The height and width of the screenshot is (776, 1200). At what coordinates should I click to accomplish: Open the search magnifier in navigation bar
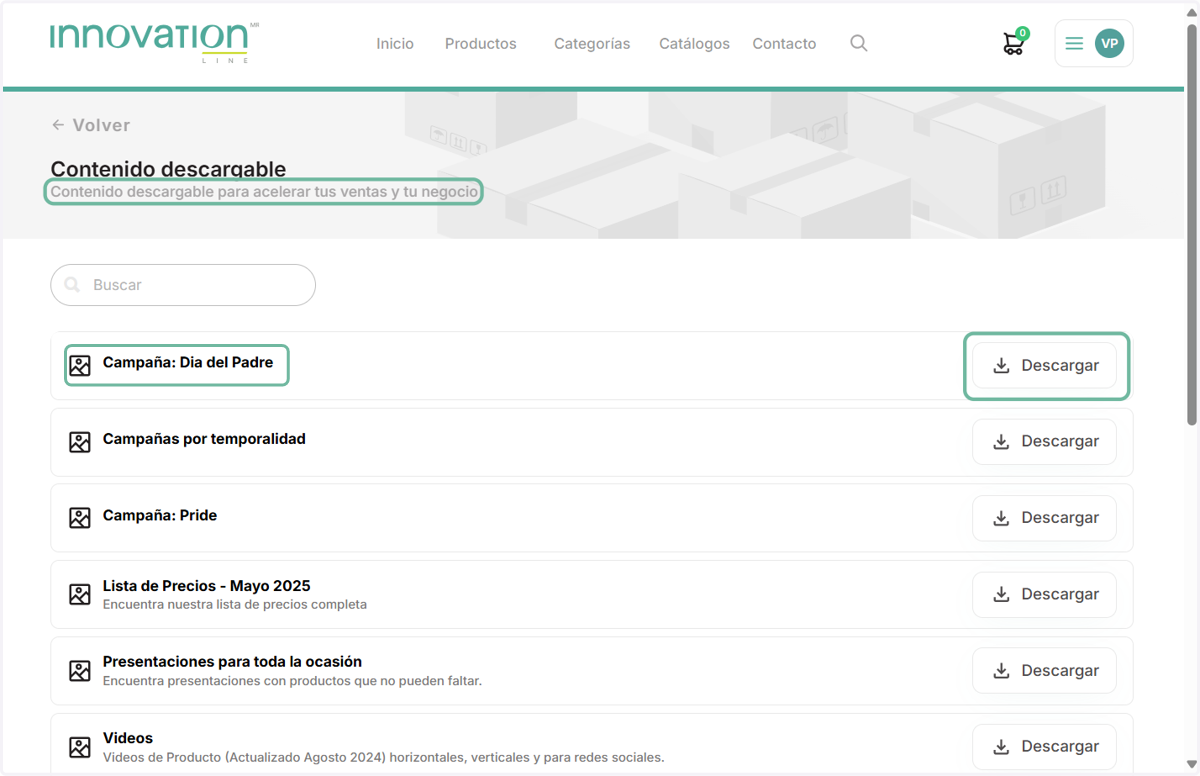(858, 43)
